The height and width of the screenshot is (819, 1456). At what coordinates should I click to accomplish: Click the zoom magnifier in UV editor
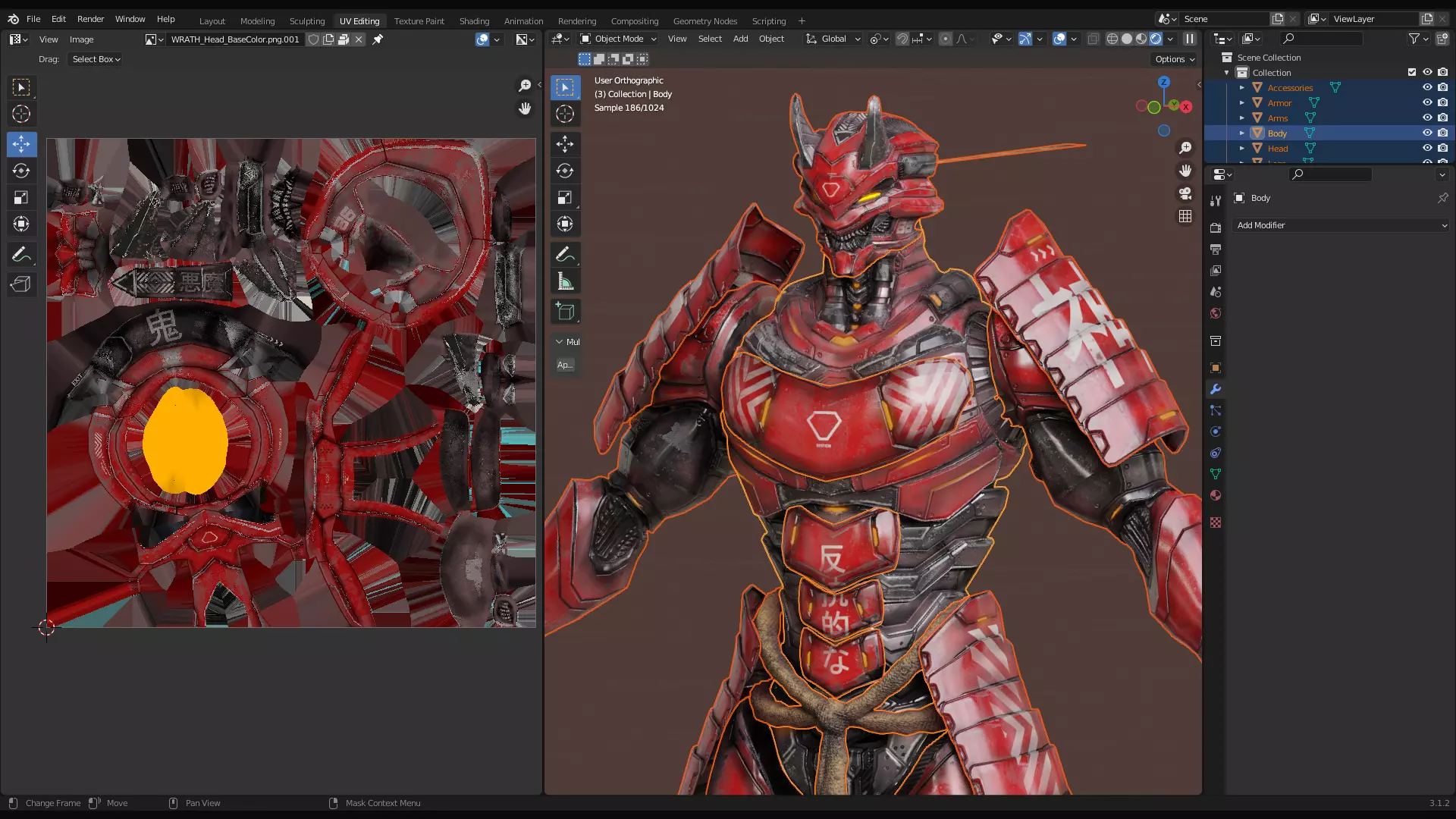(525, 86)
